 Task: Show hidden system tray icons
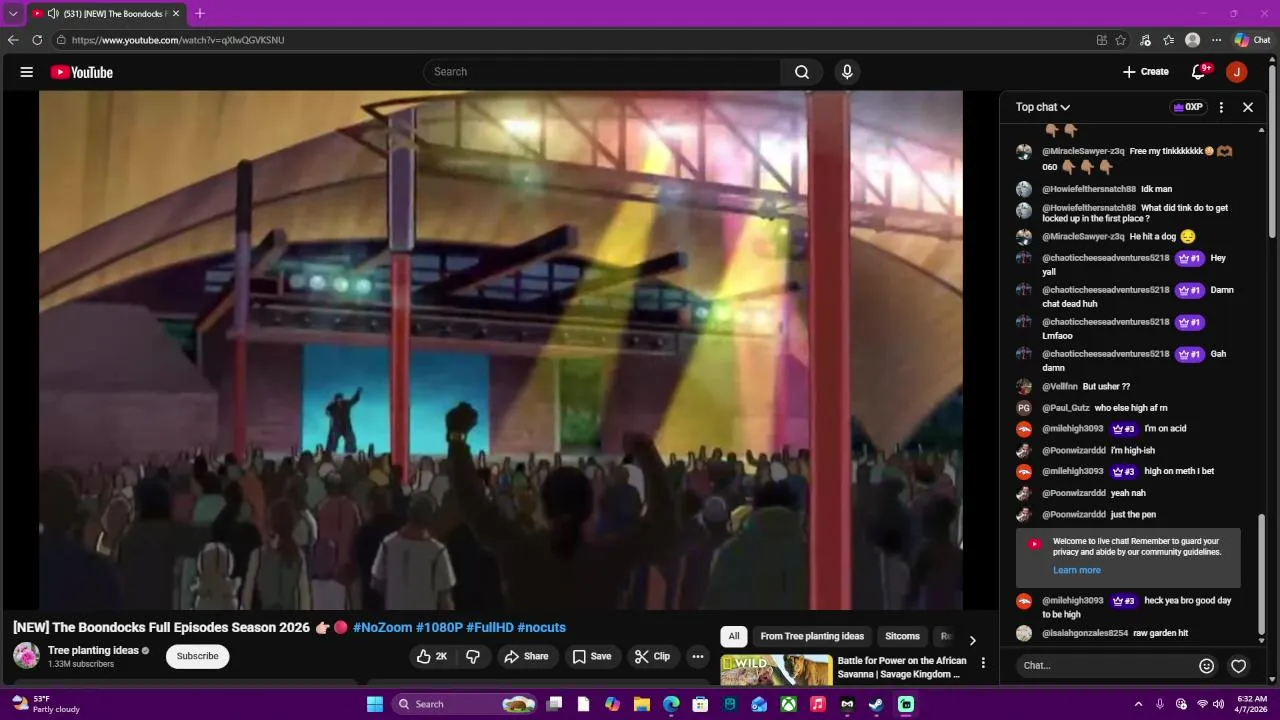pos(1138,704)
